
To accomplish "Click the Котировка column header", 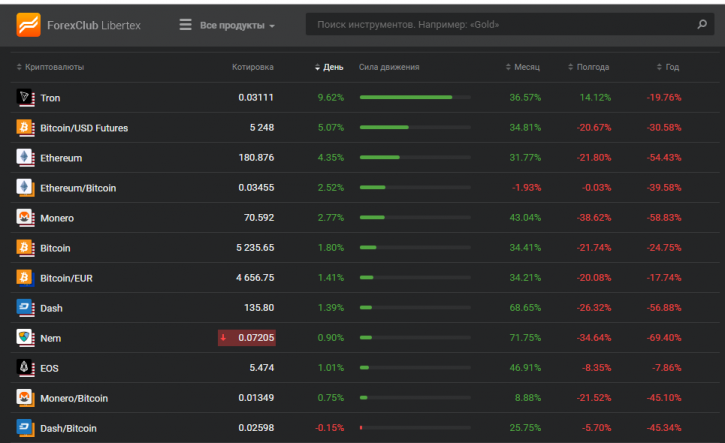I will [252, 67].
